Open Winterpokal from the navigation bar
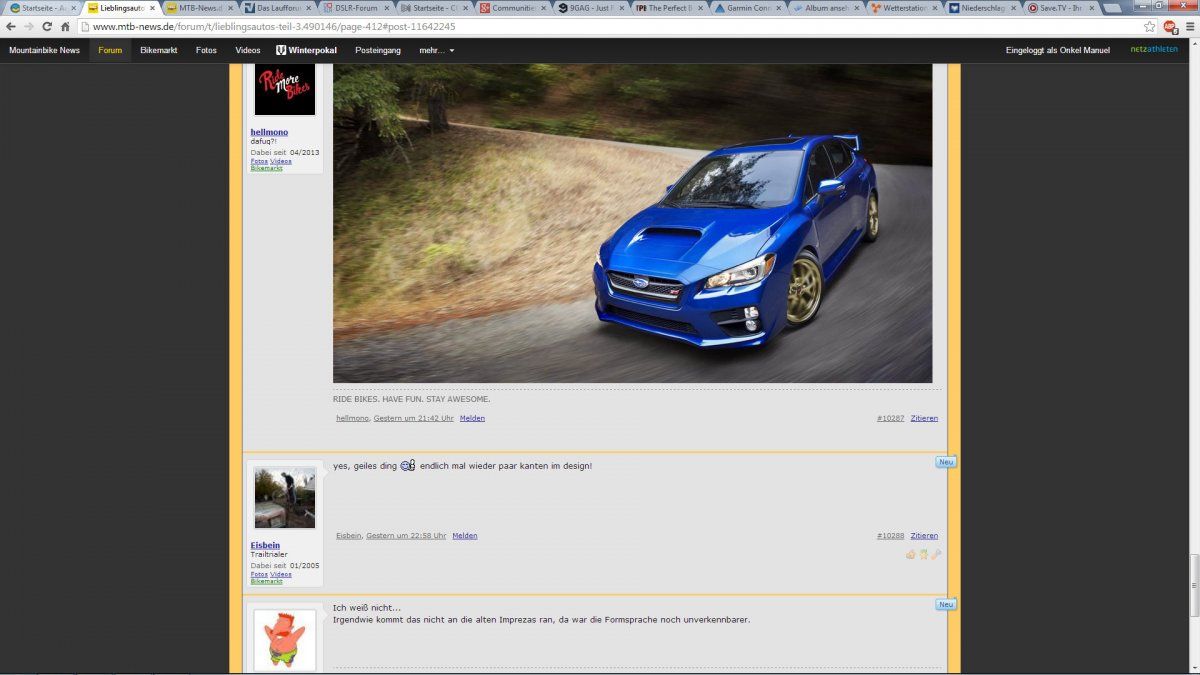The width and height of the screenshot is (1200, 675). [x=310, y=50]
